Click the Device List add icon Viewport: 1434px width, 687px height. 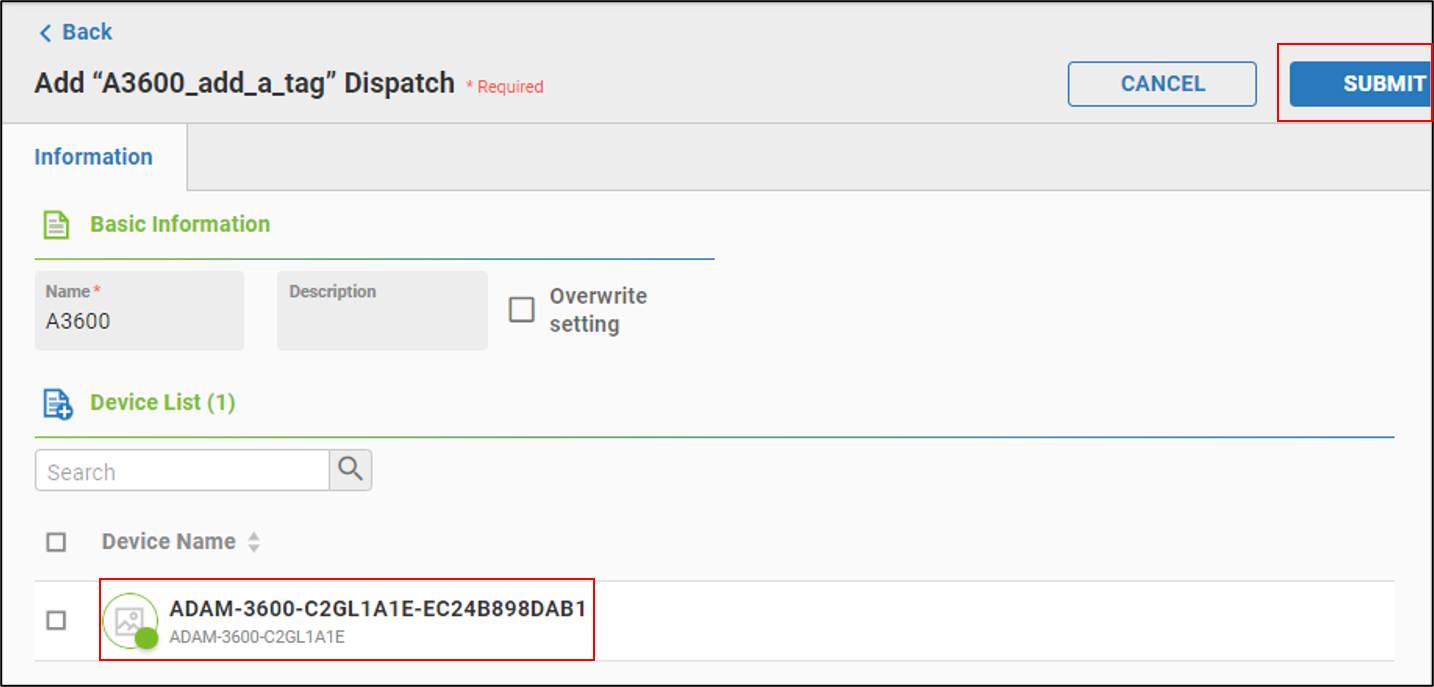tap(57, 403)
